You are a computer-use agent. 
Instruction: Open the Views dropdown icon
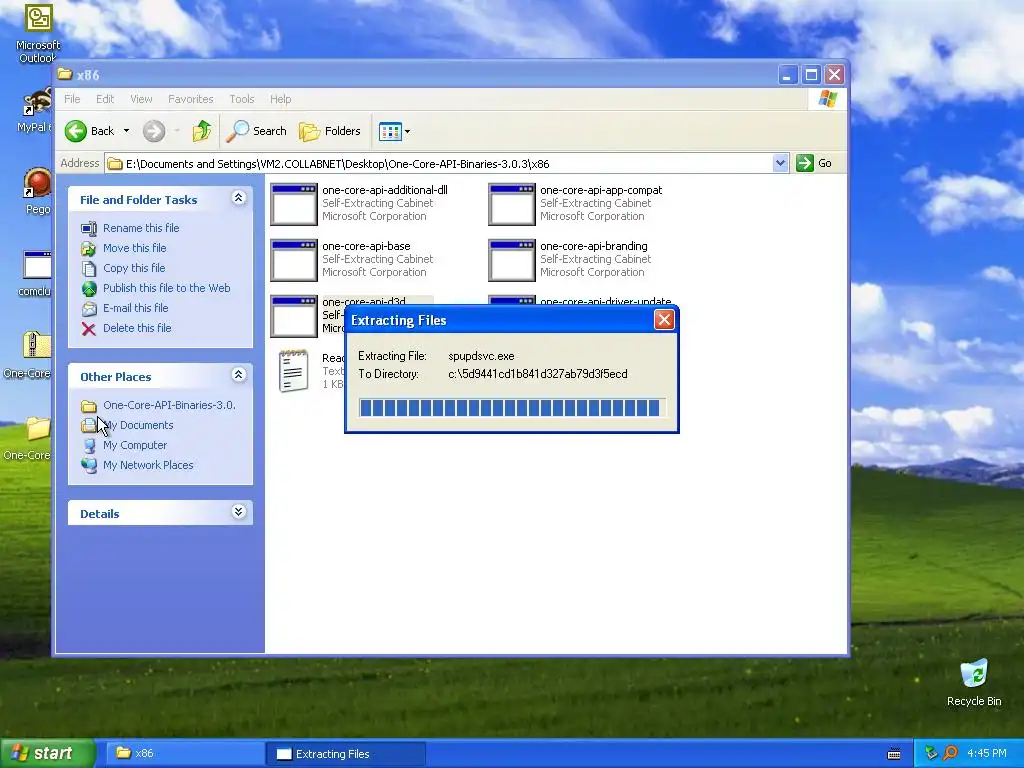(x=394, y=131)
